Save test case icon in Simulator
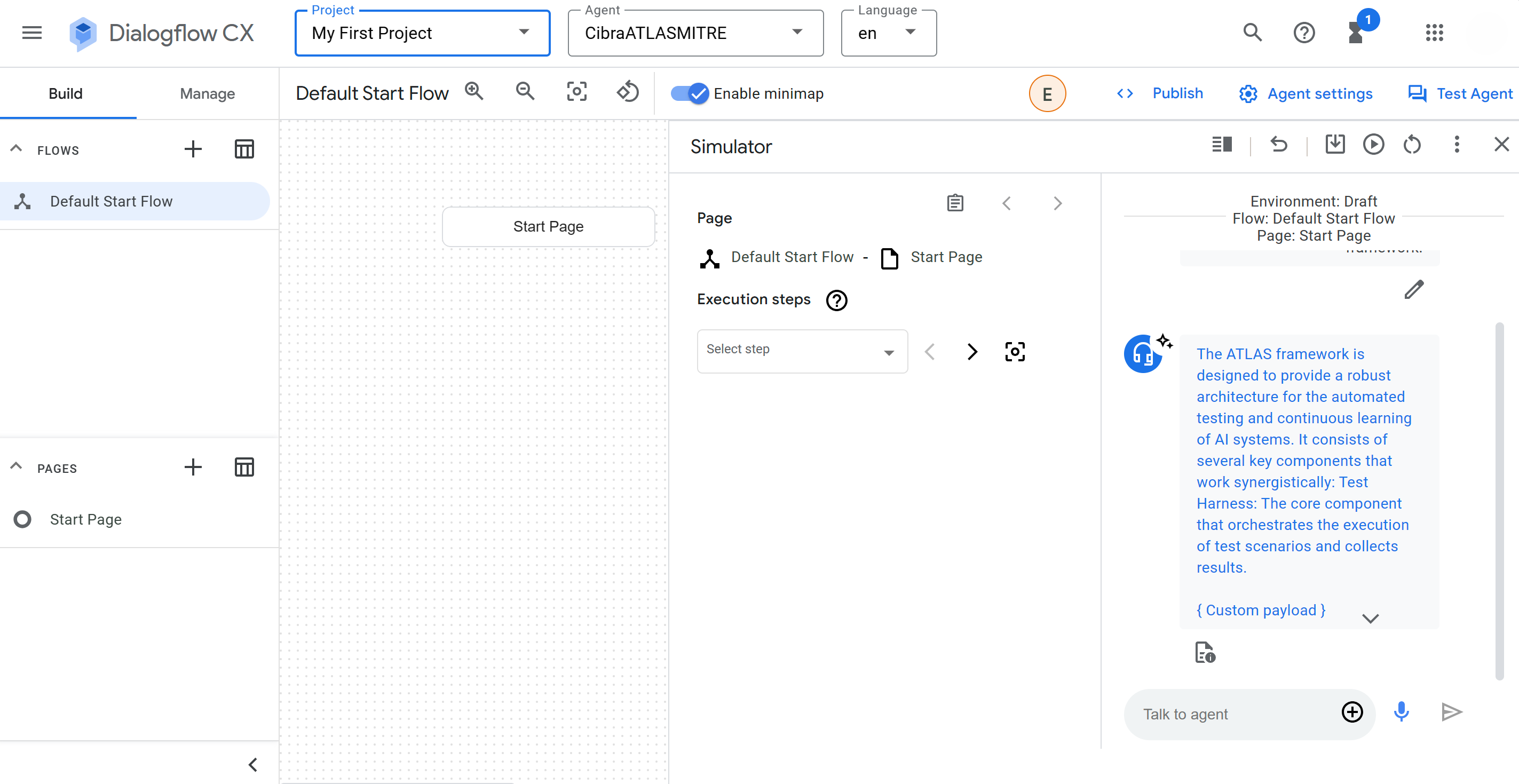 click(1334, 145)
